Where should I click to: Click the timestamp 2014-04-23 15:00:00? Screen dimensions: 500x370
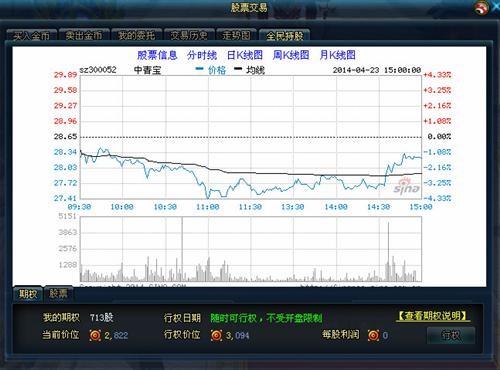pyautogui.click(x=377, y=70)
